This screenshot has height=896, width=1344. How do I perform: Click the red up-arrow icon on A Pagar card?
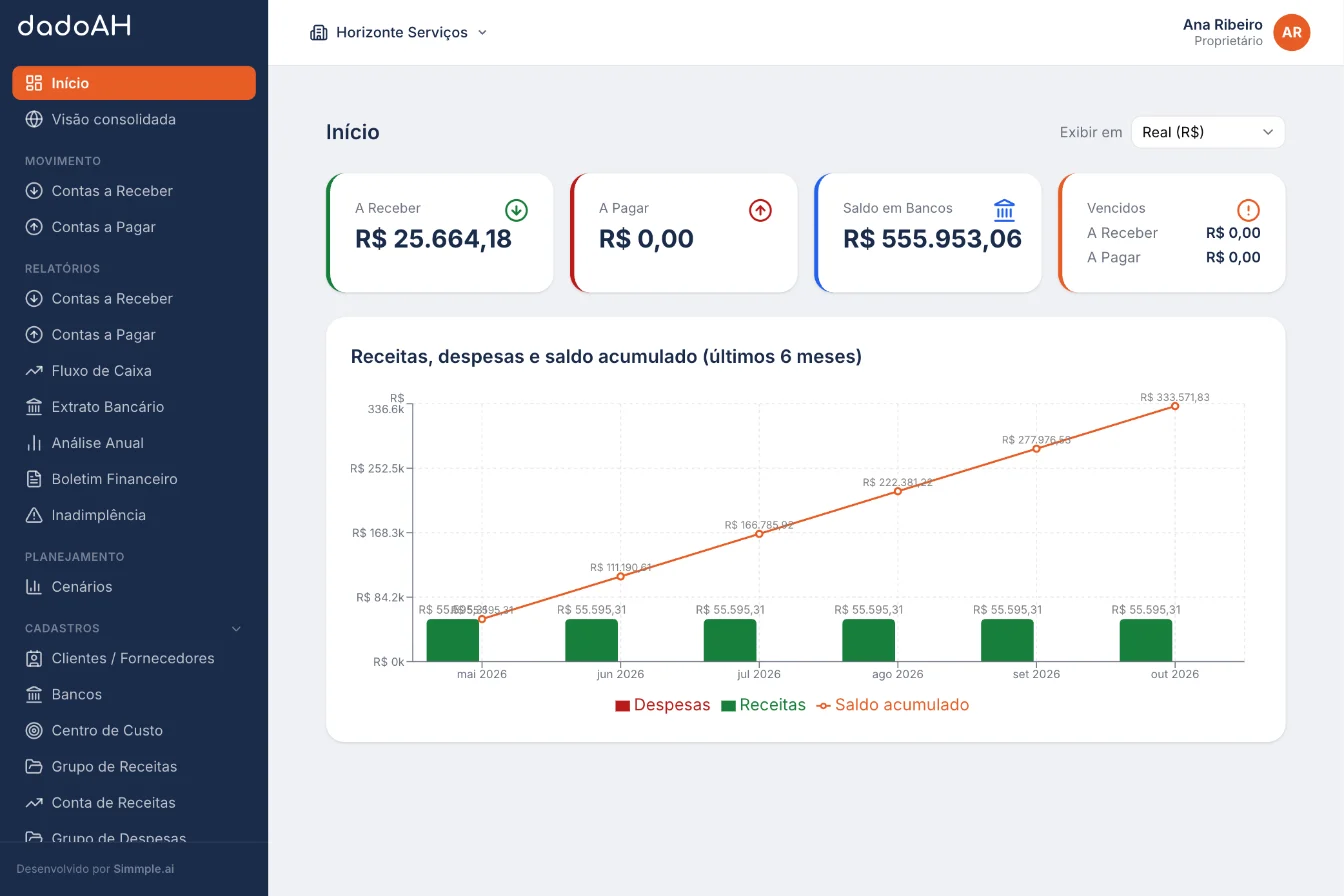coord(760,210)
